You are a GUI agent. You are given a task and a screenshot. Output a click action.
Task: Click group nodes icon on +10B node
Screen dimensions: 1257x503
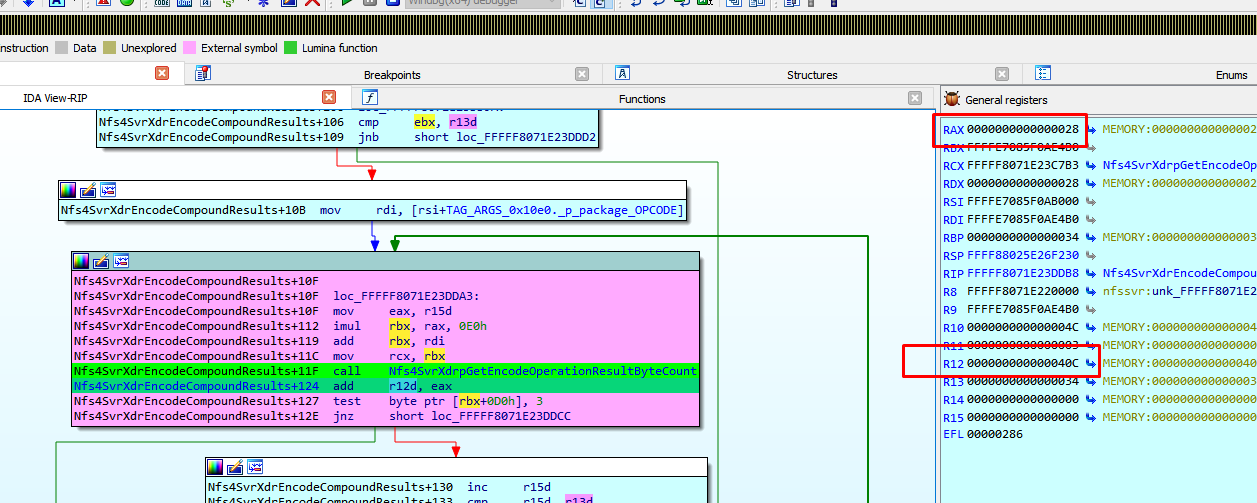[108, 190]
